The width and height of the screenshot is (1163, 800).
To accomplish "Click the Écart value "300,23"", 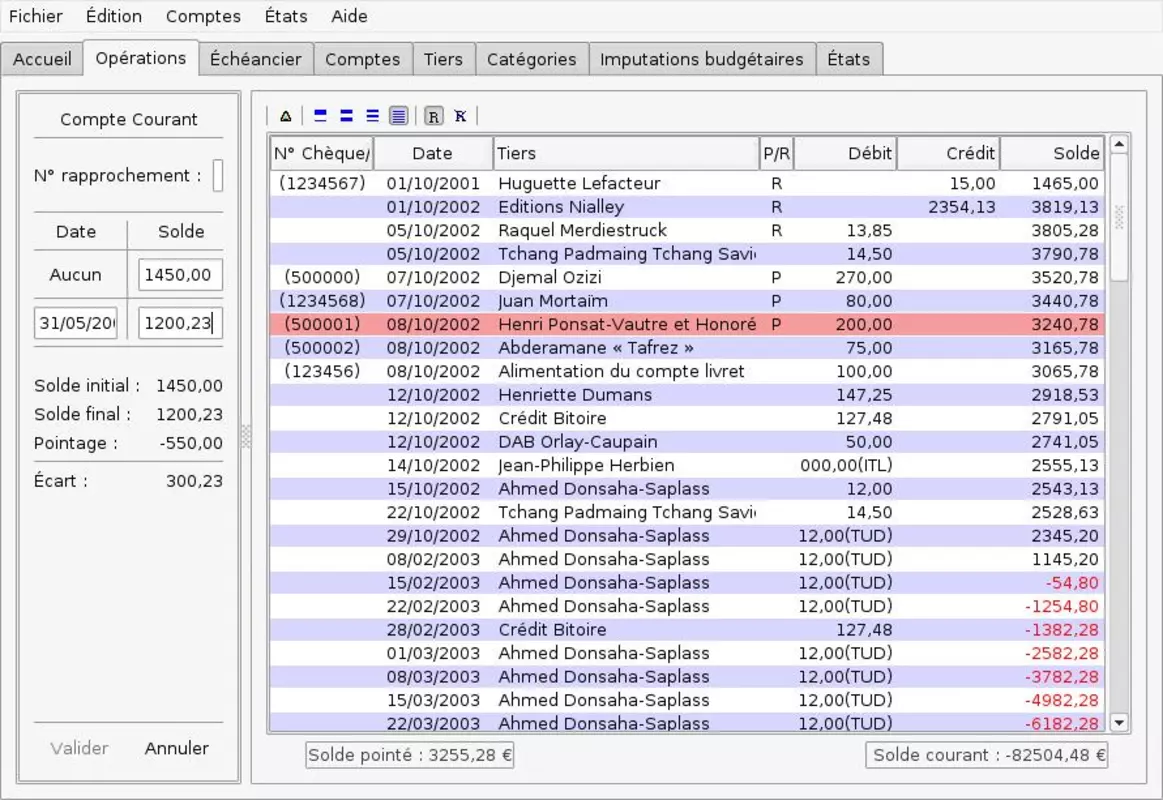I will [x=194, y=481].
